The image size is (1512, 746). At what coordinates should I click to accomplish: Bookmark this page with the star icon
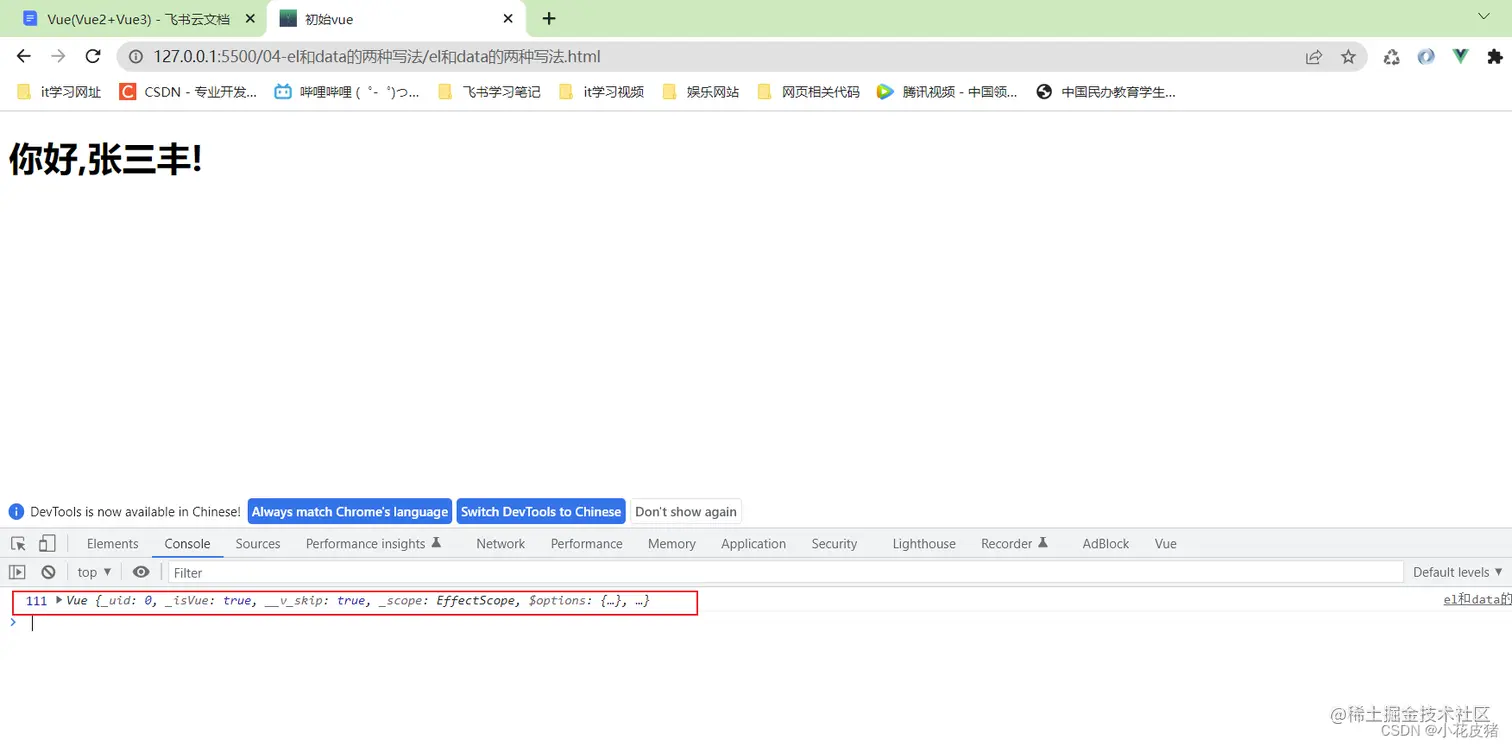[1348, 57]
